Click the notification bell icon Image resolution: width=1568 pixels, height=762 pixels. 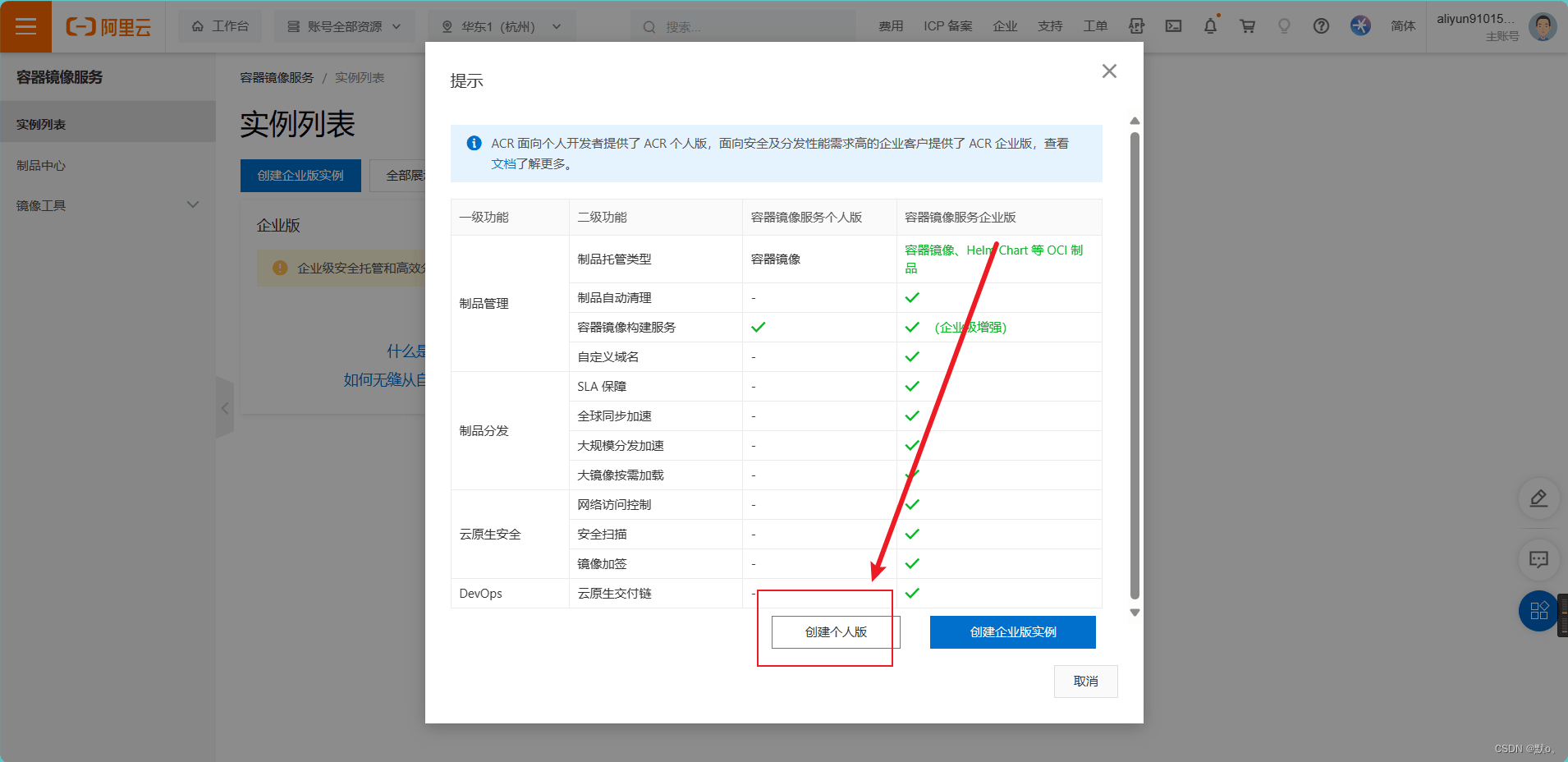[x=1210, y=26]
